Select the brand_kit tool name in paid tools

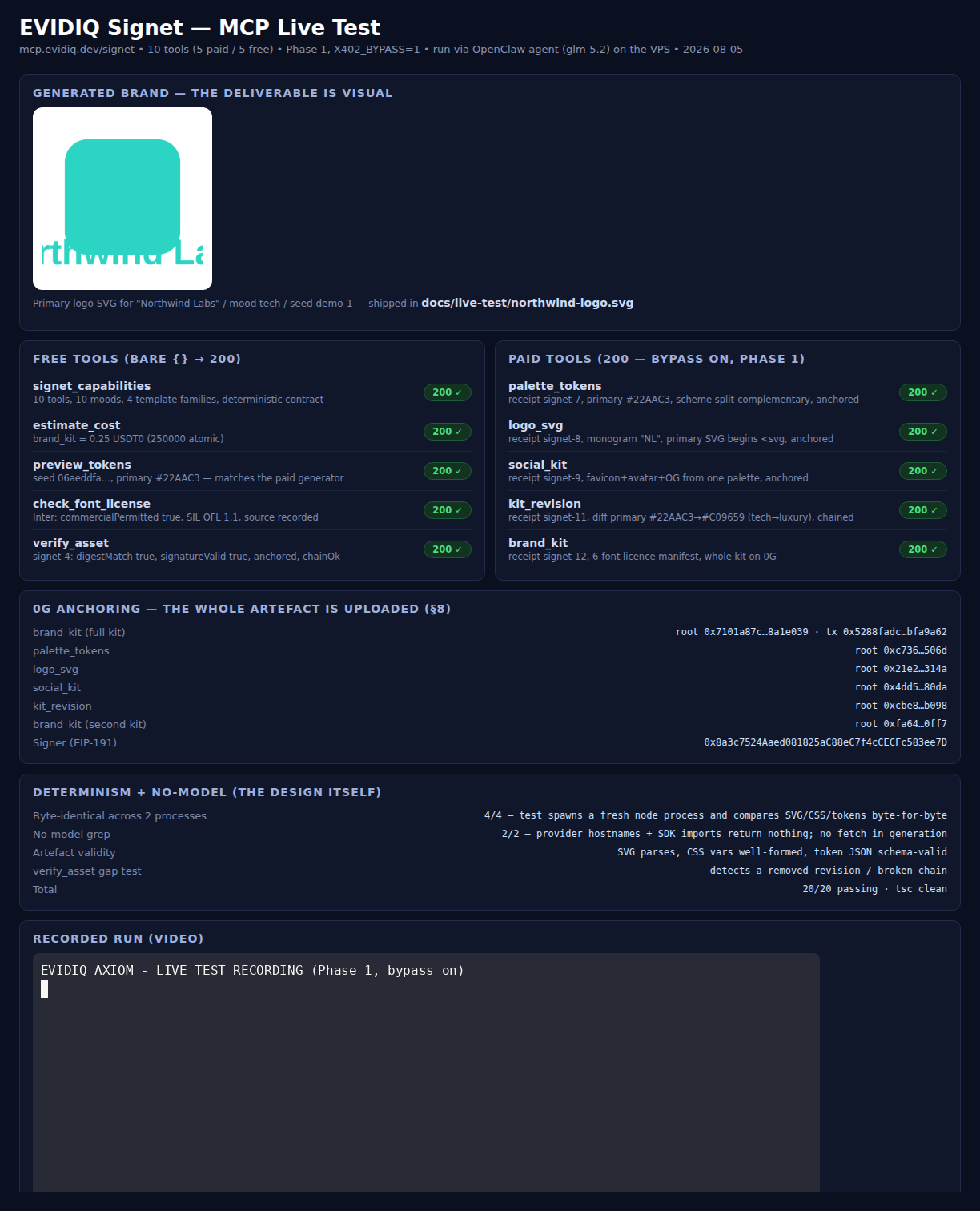538,543
